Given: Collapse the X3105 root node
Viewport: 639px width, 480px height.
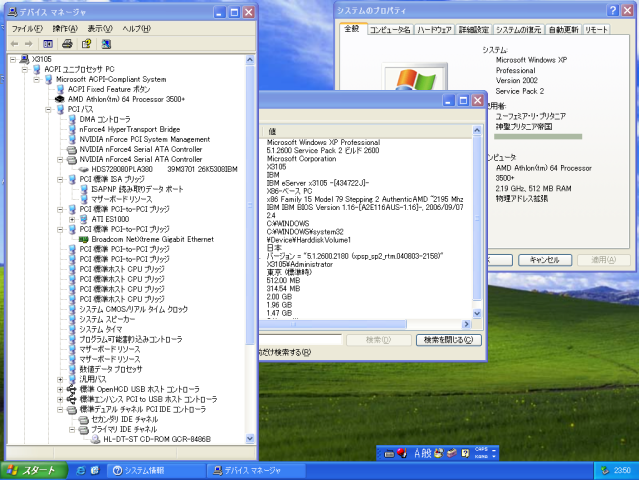Looking at the screenshot, I should click(x=13, y=59).
